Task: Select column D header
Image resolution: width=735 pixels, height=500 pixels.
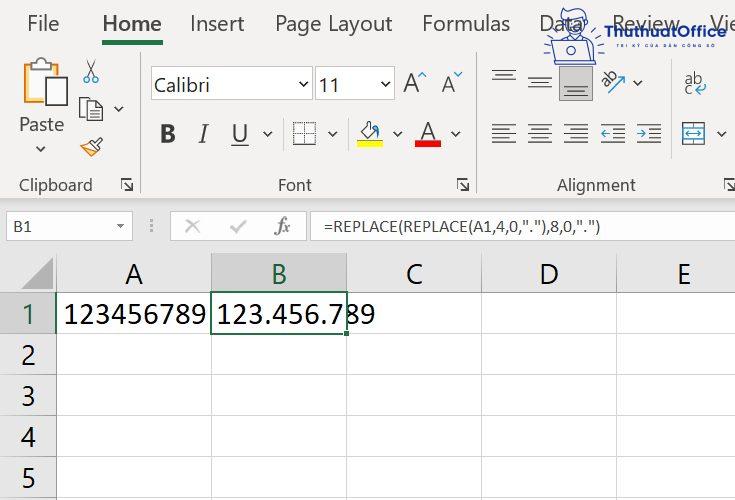Action: click(x=549, y=274)
